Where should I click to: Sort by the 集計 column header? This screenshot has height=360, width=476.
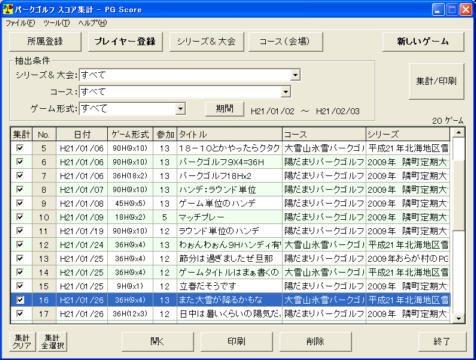[x=22, y=134]
